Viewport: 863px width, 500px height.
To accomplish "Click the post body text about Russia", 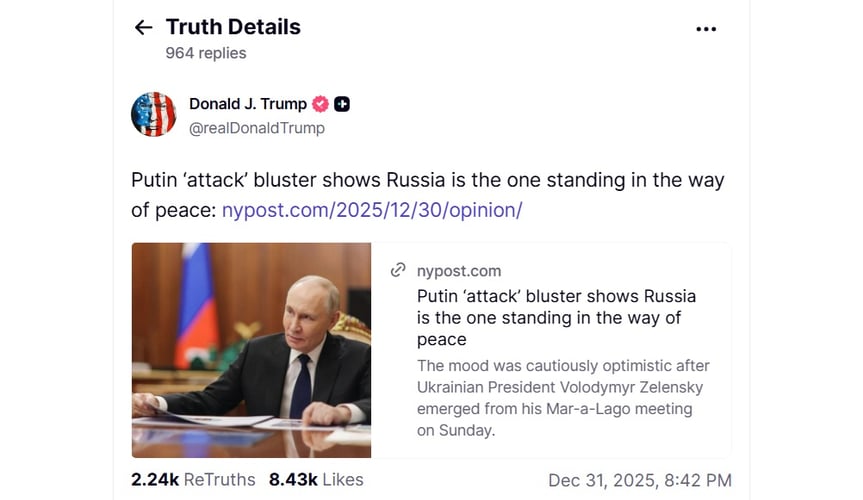I will click(427, 181).
